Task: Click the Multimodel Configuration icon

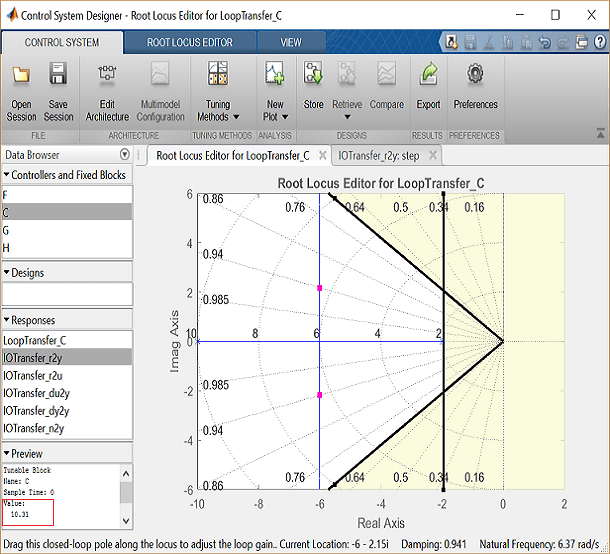Action: click(160, 74)
